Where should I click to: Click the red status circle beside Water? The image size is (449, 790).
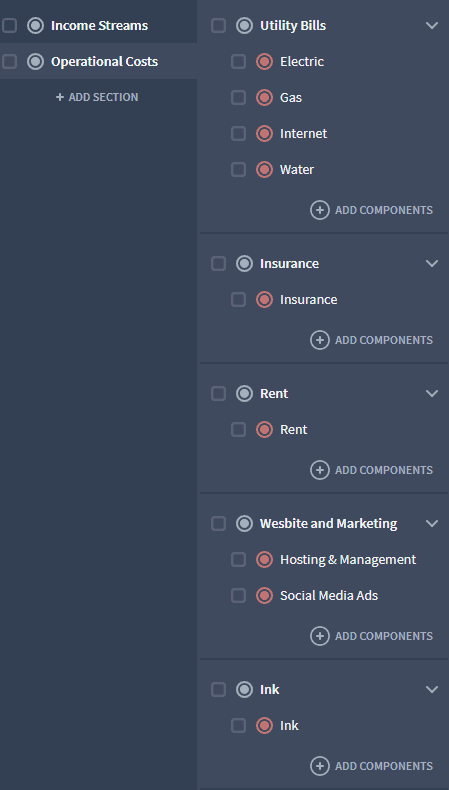(x=265, y=170)
